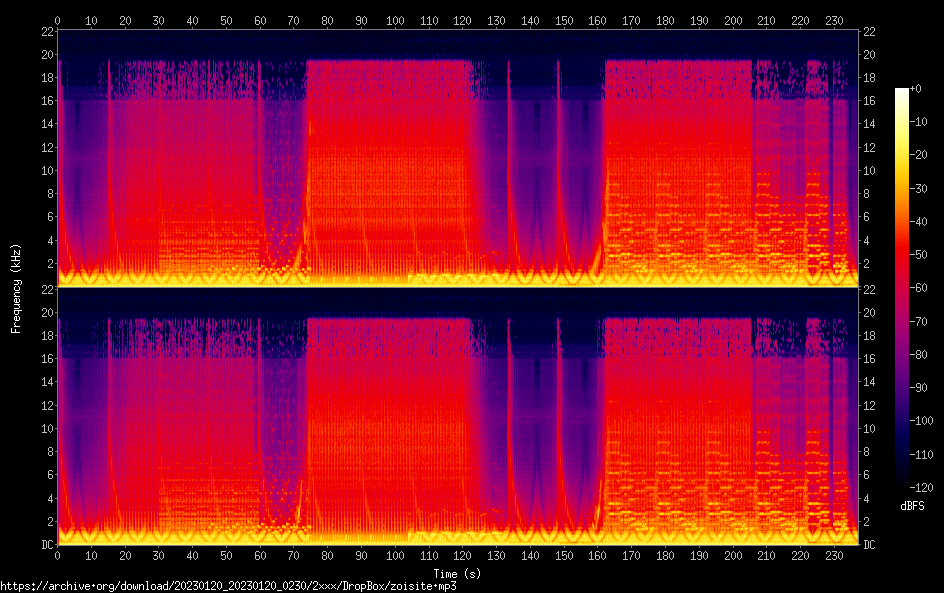Click the 10 kHz tick on lower-left frequency axis

[x=45, y=428]
